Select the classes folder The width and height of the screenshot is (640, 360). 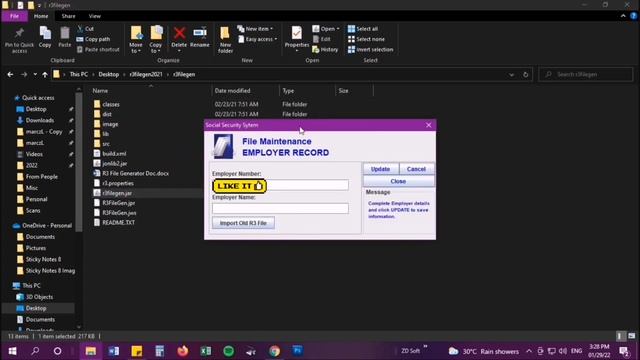pos(111,104)
